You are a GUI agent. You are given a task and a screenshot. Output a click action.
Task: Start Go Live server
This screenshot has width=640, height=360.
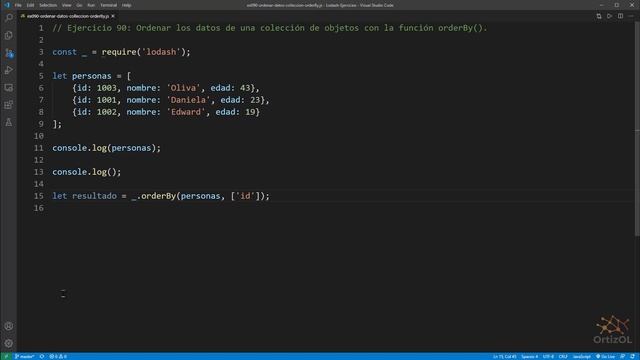[x=605, y=356]
